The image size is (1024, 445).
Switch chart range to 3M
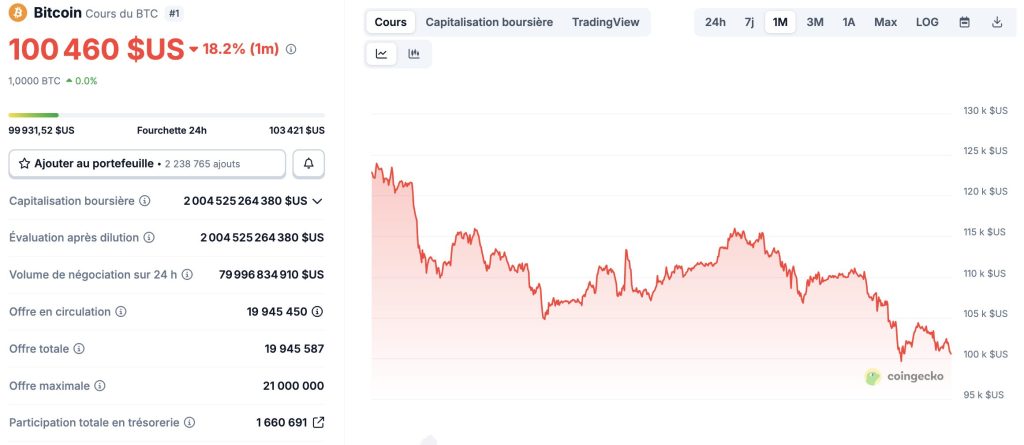[x=815, y=22]
